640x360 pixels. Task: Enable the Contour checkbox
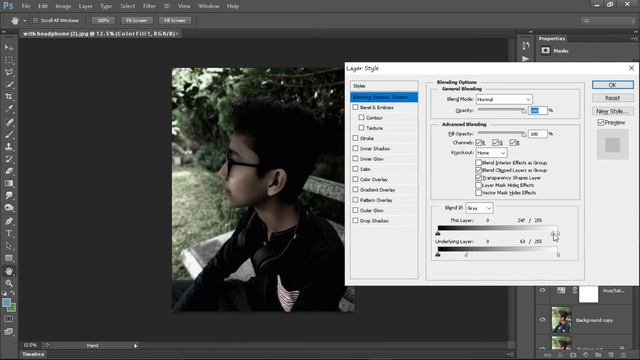361,118
